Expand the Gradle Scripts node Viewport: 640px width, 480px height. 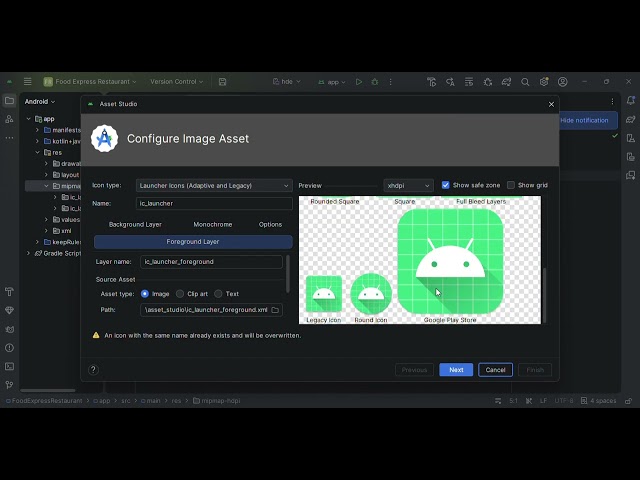coord(28,253)
